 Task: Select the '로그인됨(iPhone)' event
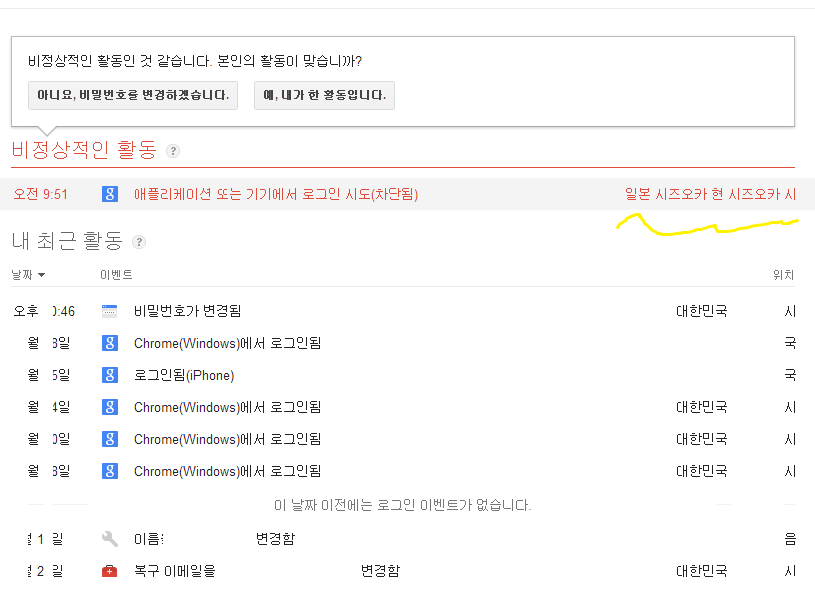point(184,375)
